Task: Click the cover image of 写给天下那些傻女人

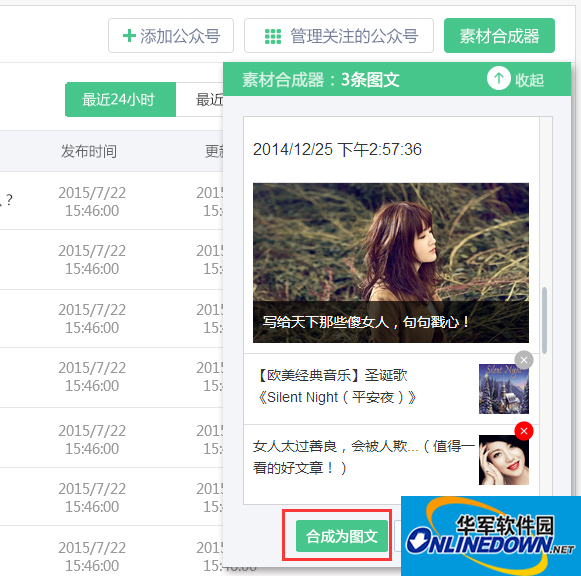Action: tap(391, 263)
